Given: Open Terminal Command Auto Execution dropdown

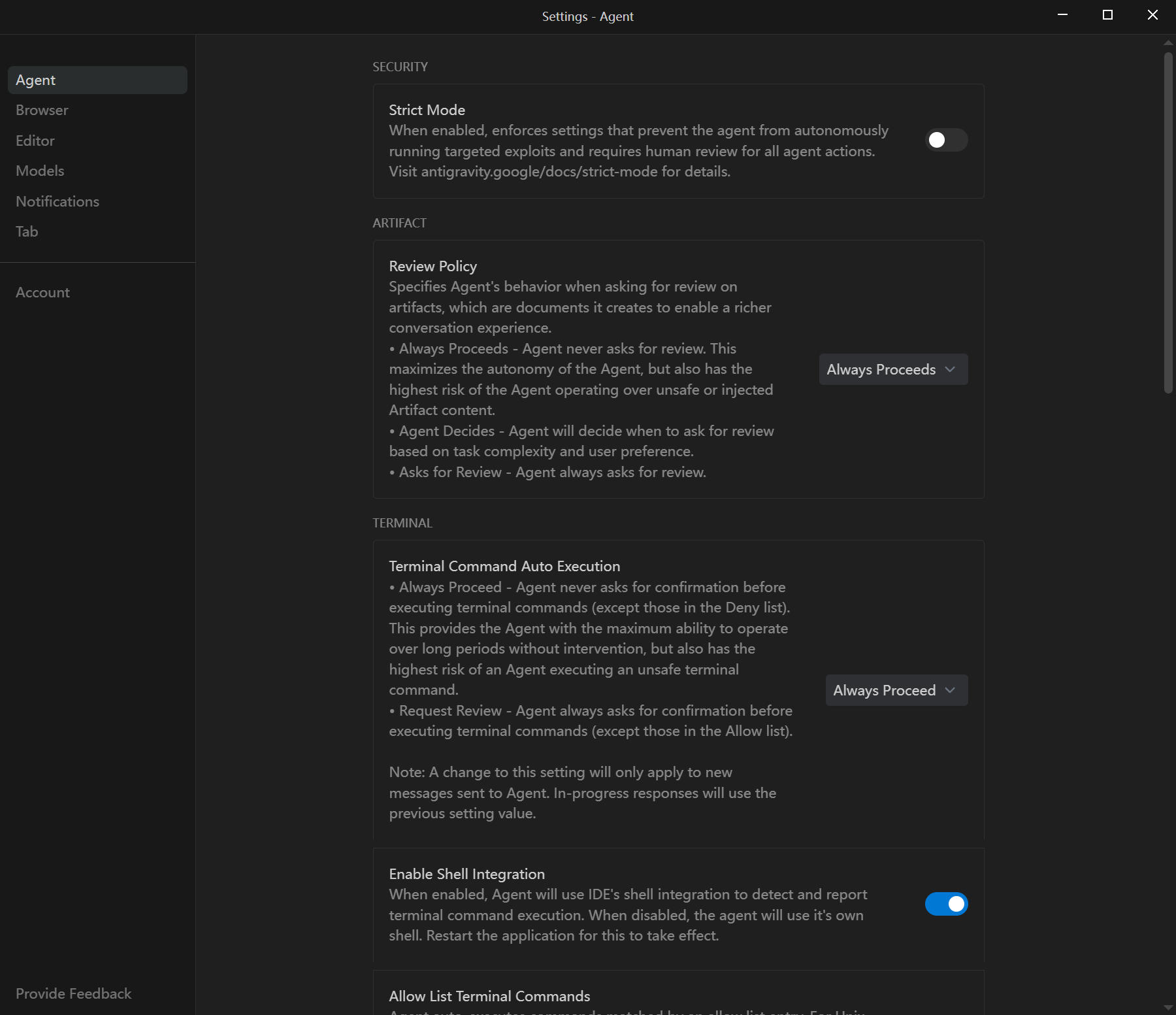Looking at the screenshot, I should click(896, 690).
